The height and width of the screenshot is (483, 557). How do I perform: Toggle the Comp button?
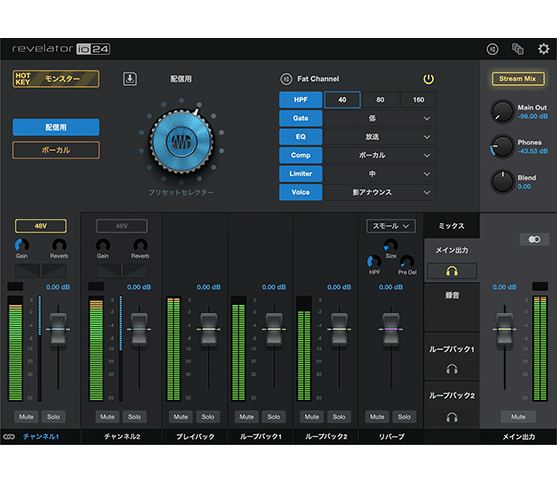301,155
